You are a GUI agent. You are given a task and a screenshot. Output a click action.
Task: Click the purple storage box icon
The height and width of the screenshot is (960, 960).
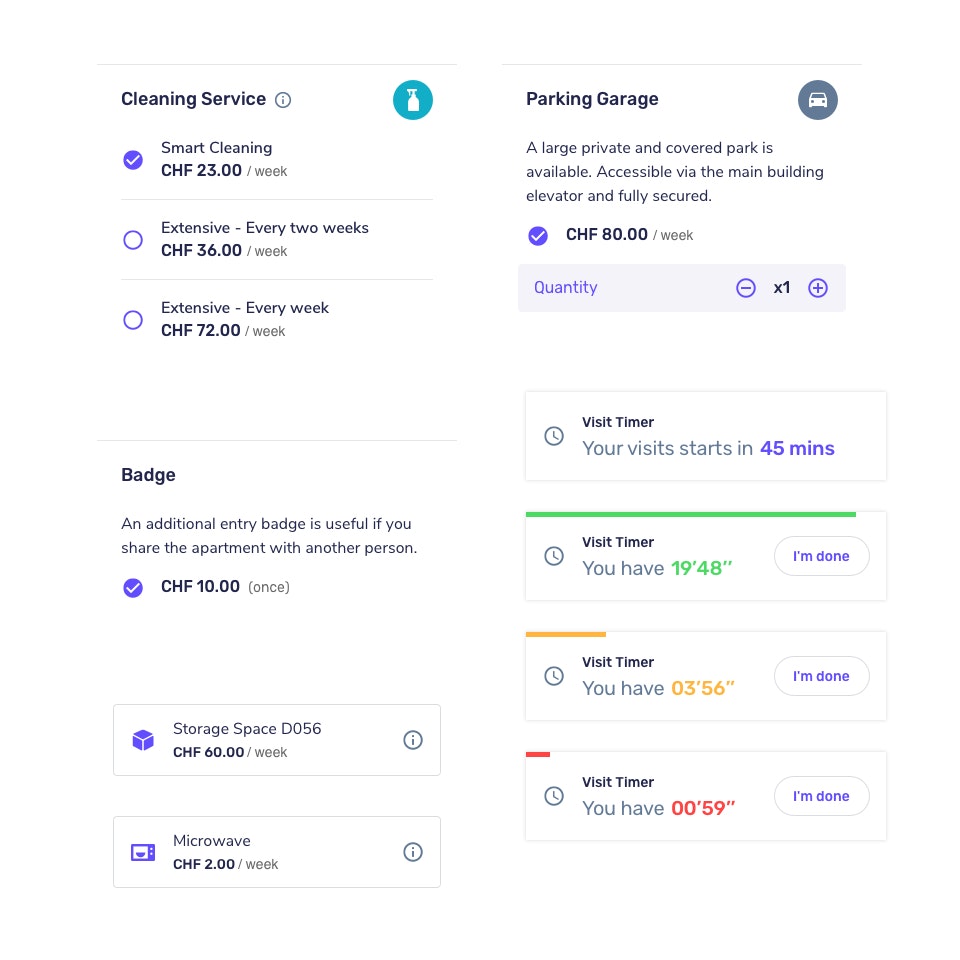click(143, 740)
